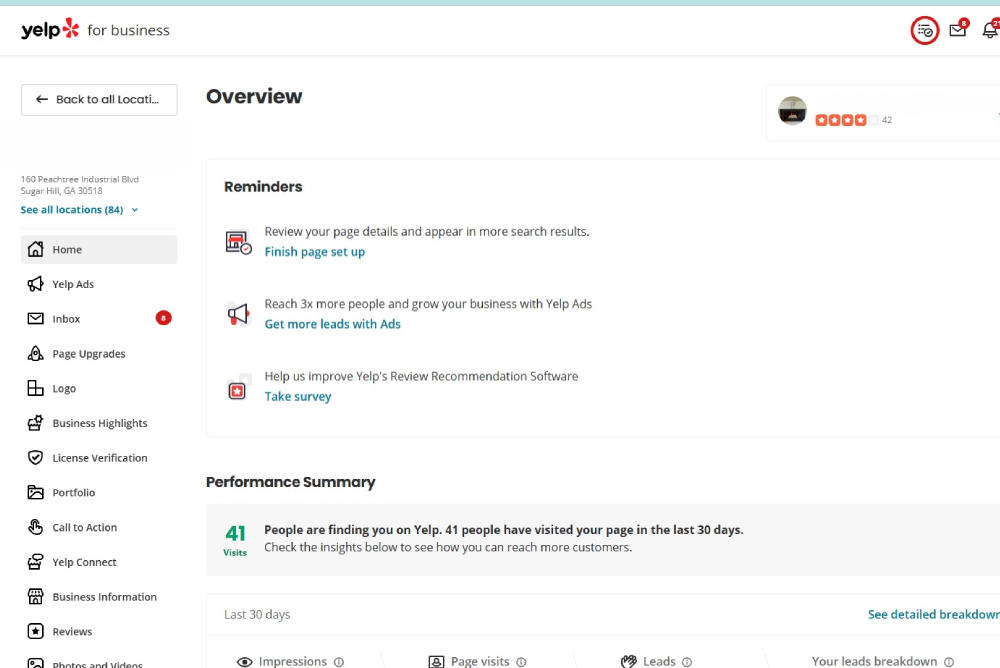Open the notifications bell icon
The image size is (1000, 668).
tap(990, 30)
